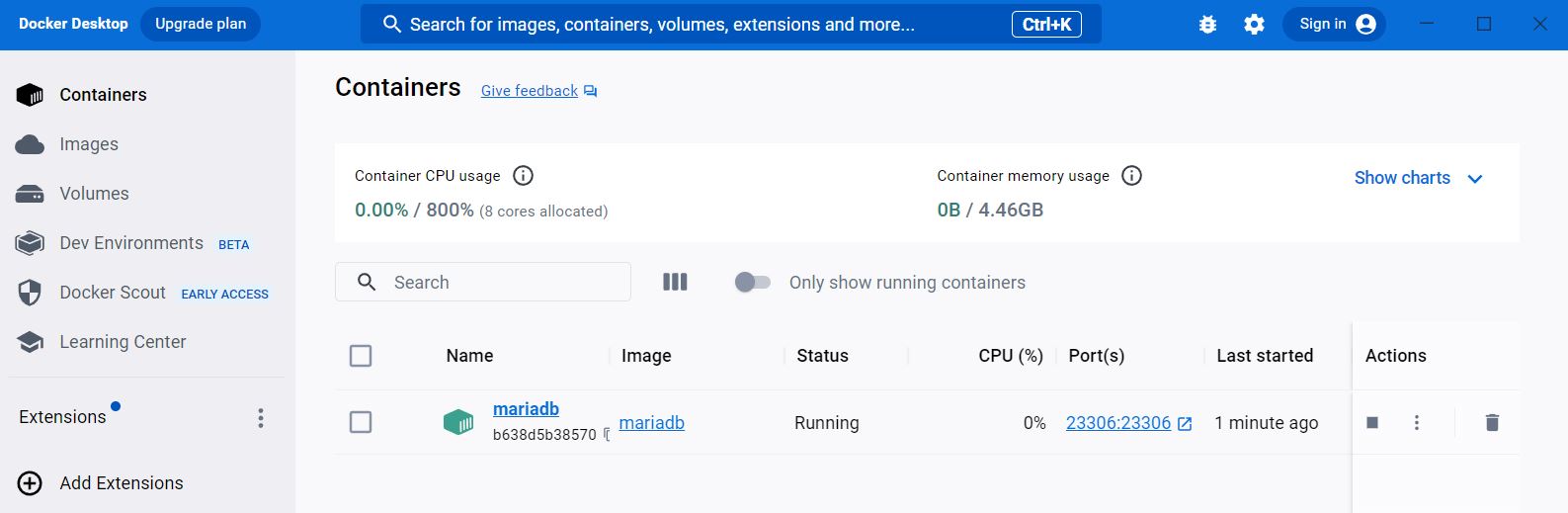
Task: Open troubleshoot bug icon in header
Action: point(1207,25)
